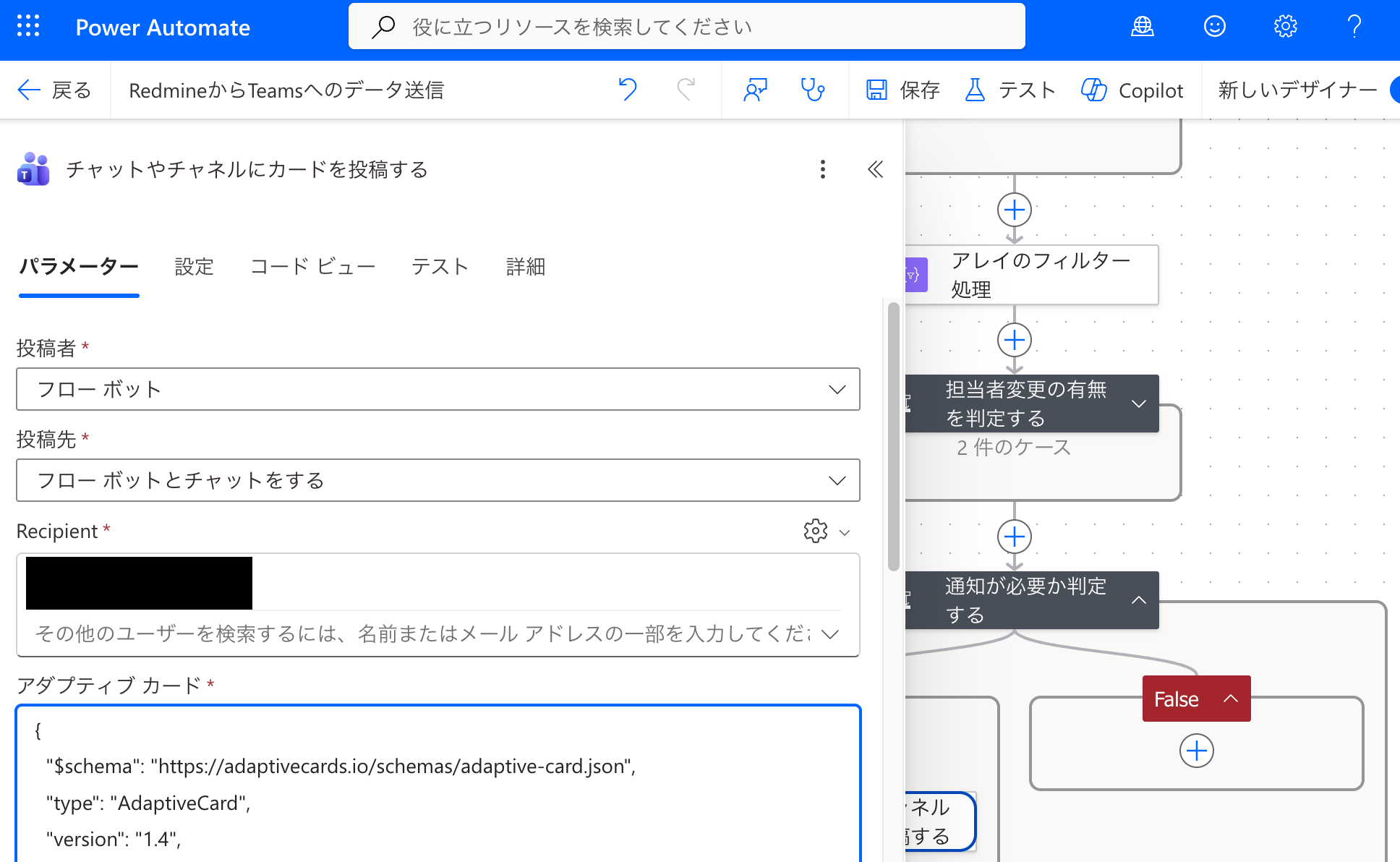Click the Teams connector icon
The image size is (1400, 862).
click(33, 169)
